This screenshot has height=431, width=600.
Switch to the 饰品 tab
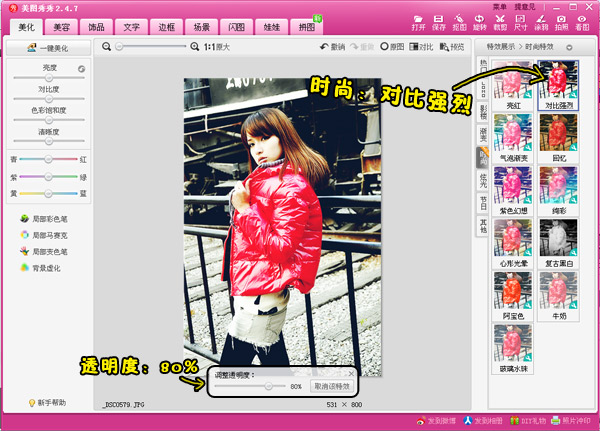(x=96, y=27)
